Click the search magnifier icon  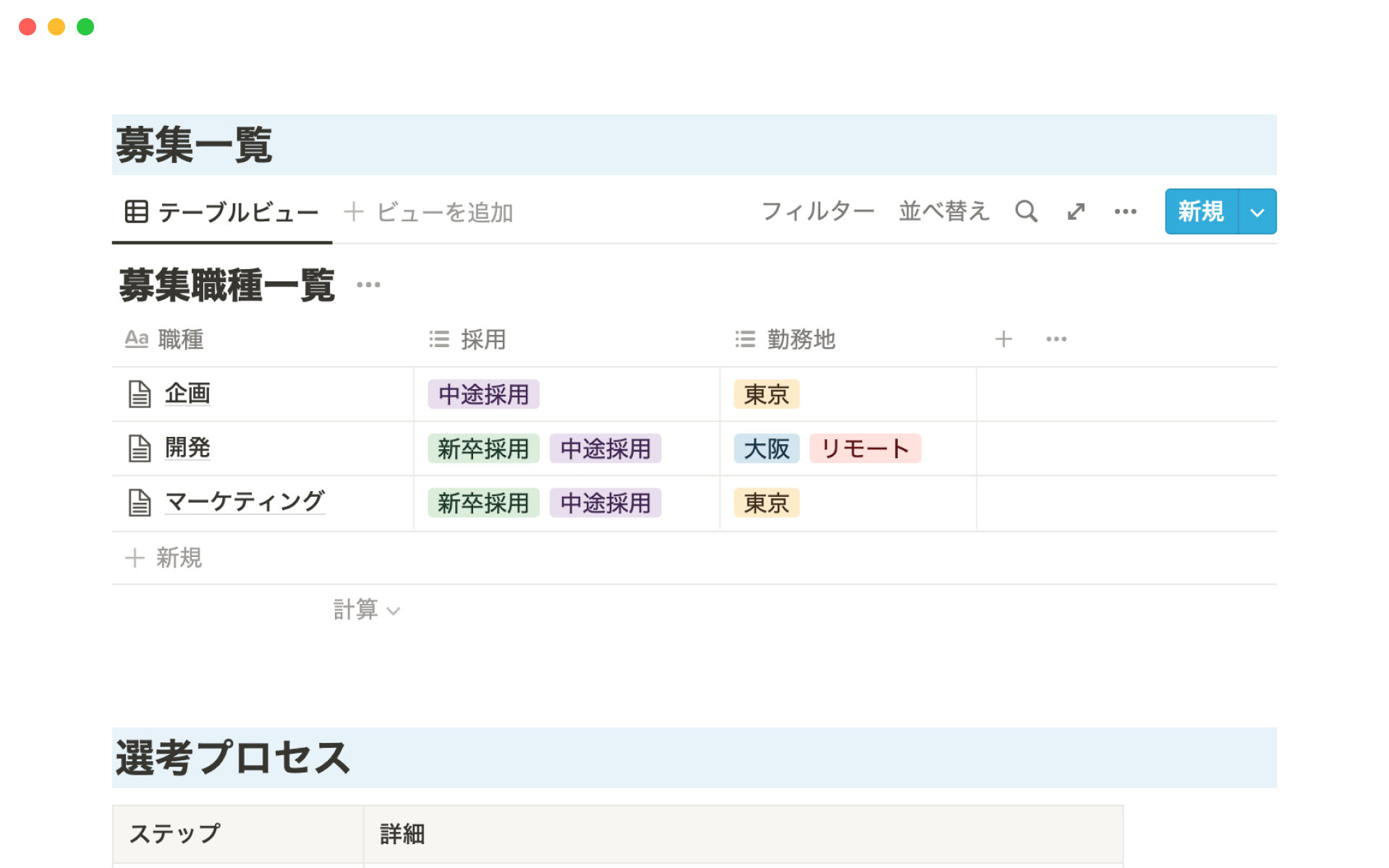1026,211
